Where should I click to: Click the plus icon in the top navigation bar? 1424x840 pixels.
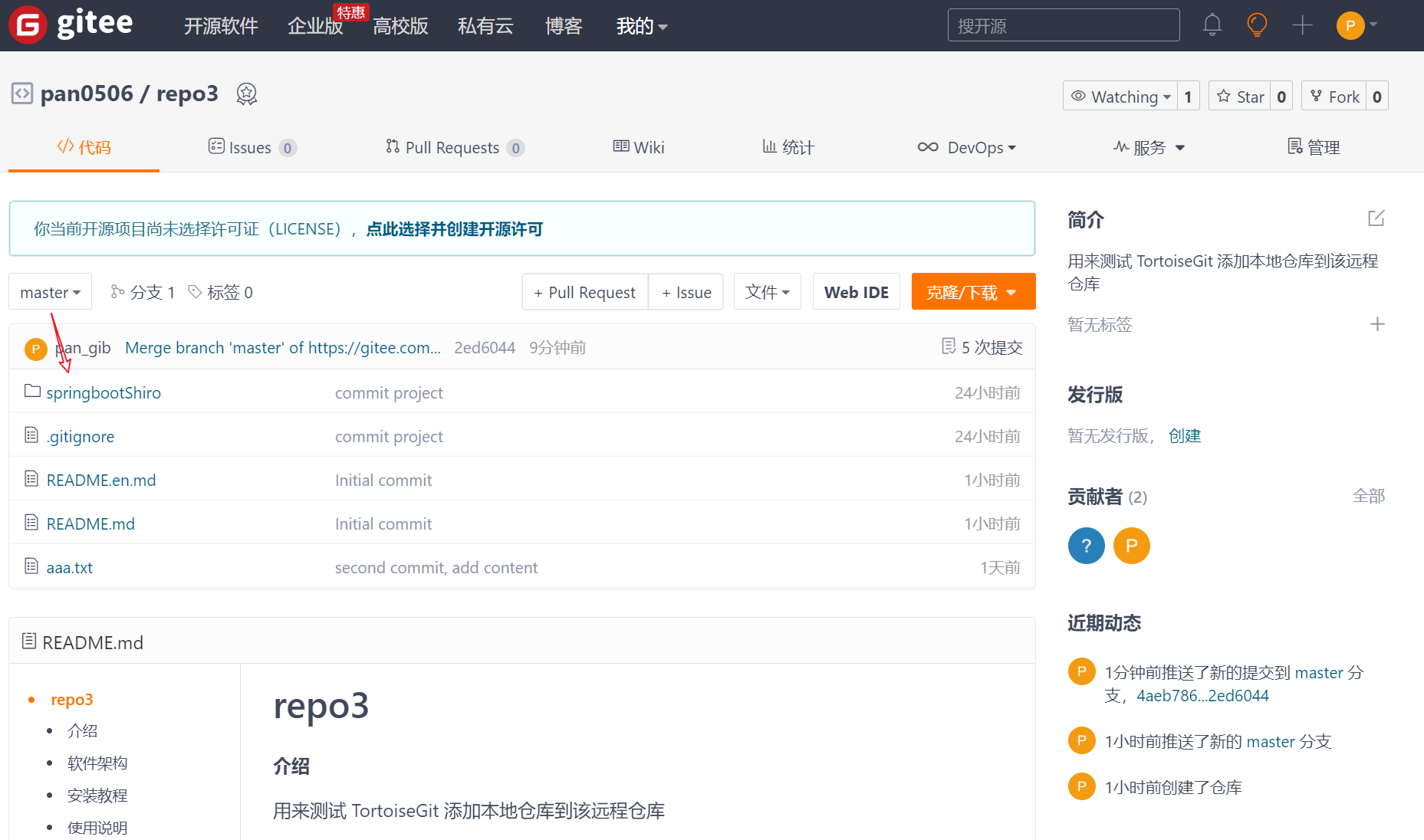click(1302, 25)
